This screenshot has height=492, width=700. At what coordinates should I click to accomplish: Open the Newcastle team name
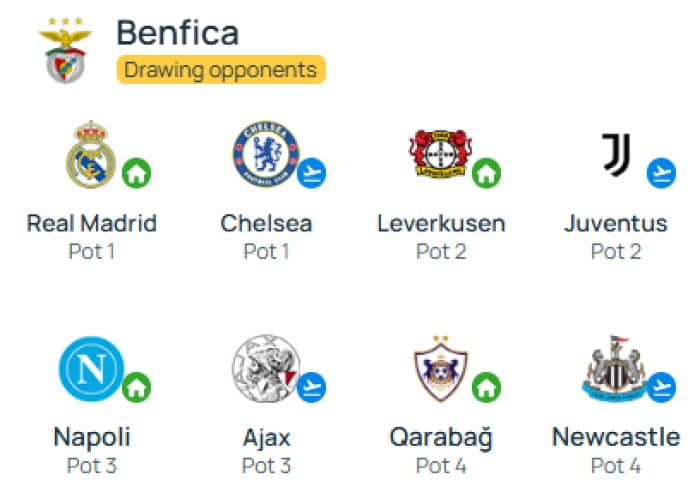tap(616, 437)
